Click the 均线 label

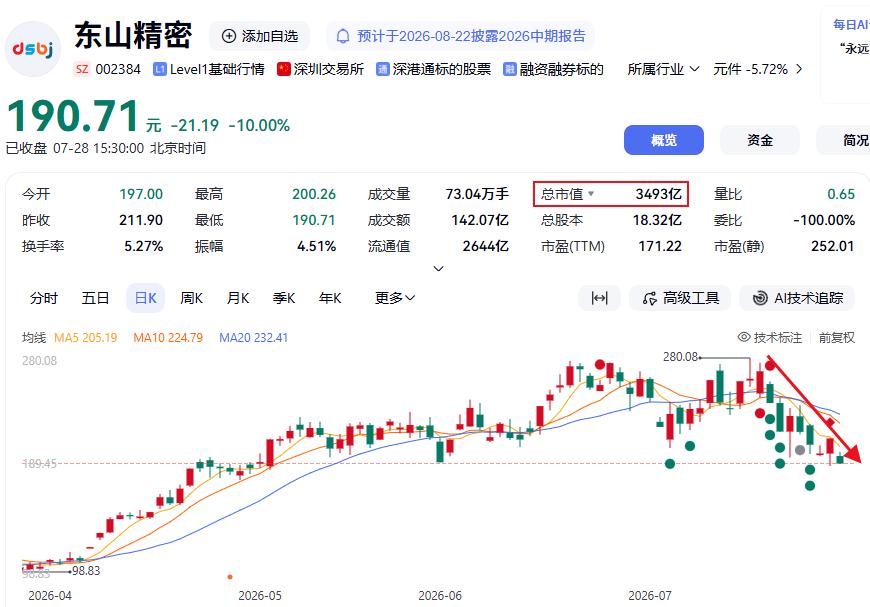[34, 337]
